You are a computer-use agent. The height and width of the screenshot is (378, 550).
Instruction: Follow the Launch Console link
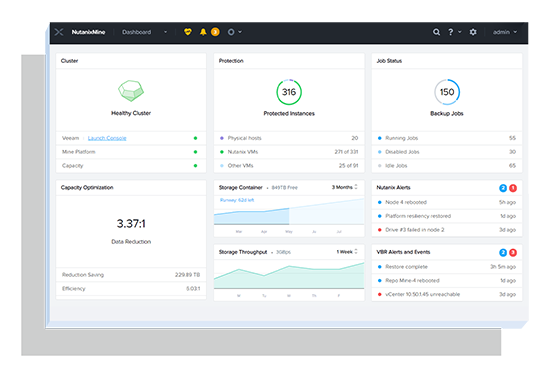[x=107, y=138]
